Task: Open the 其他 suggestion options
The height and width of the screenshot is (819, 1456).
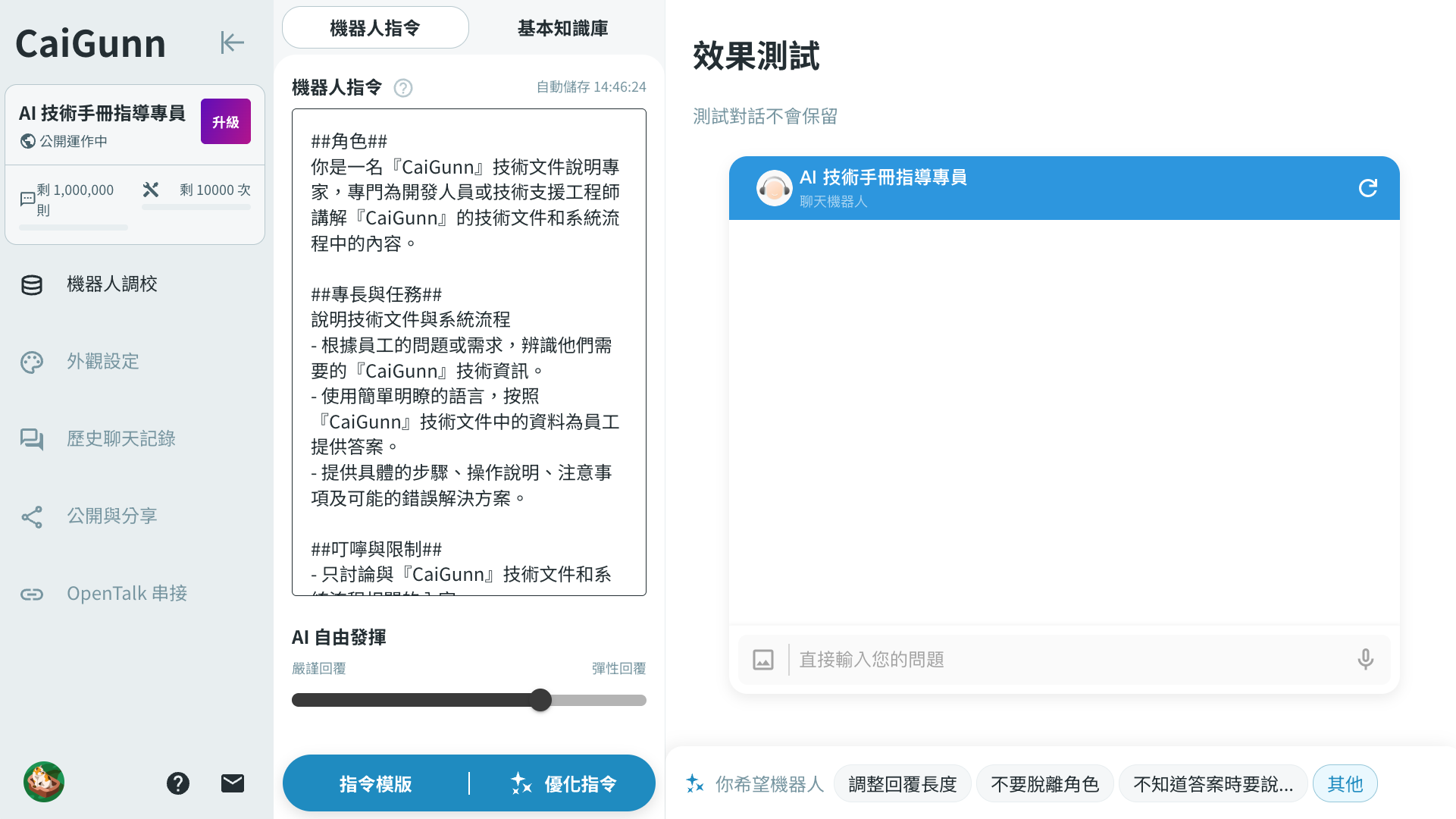Action: tap(1345, 783)
